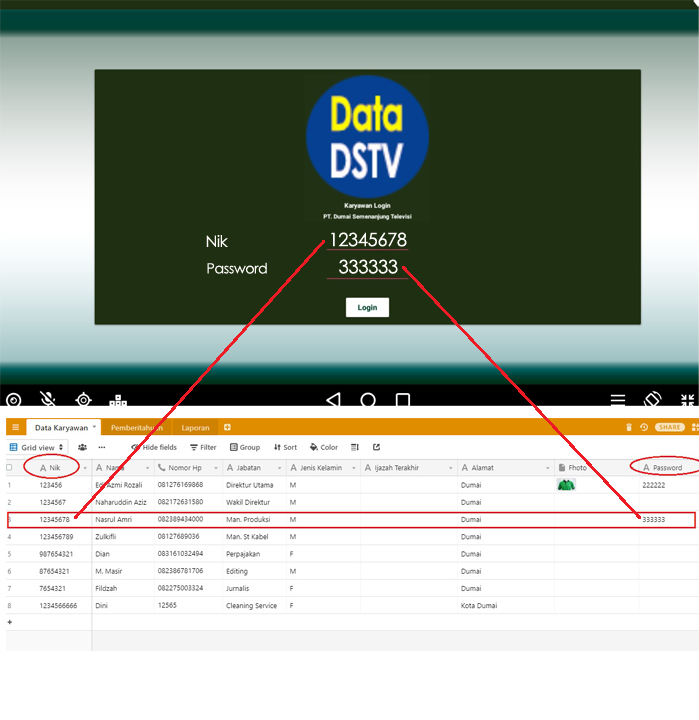
Task: Select the cell containing Nasrul Amri
Action: 123,519
